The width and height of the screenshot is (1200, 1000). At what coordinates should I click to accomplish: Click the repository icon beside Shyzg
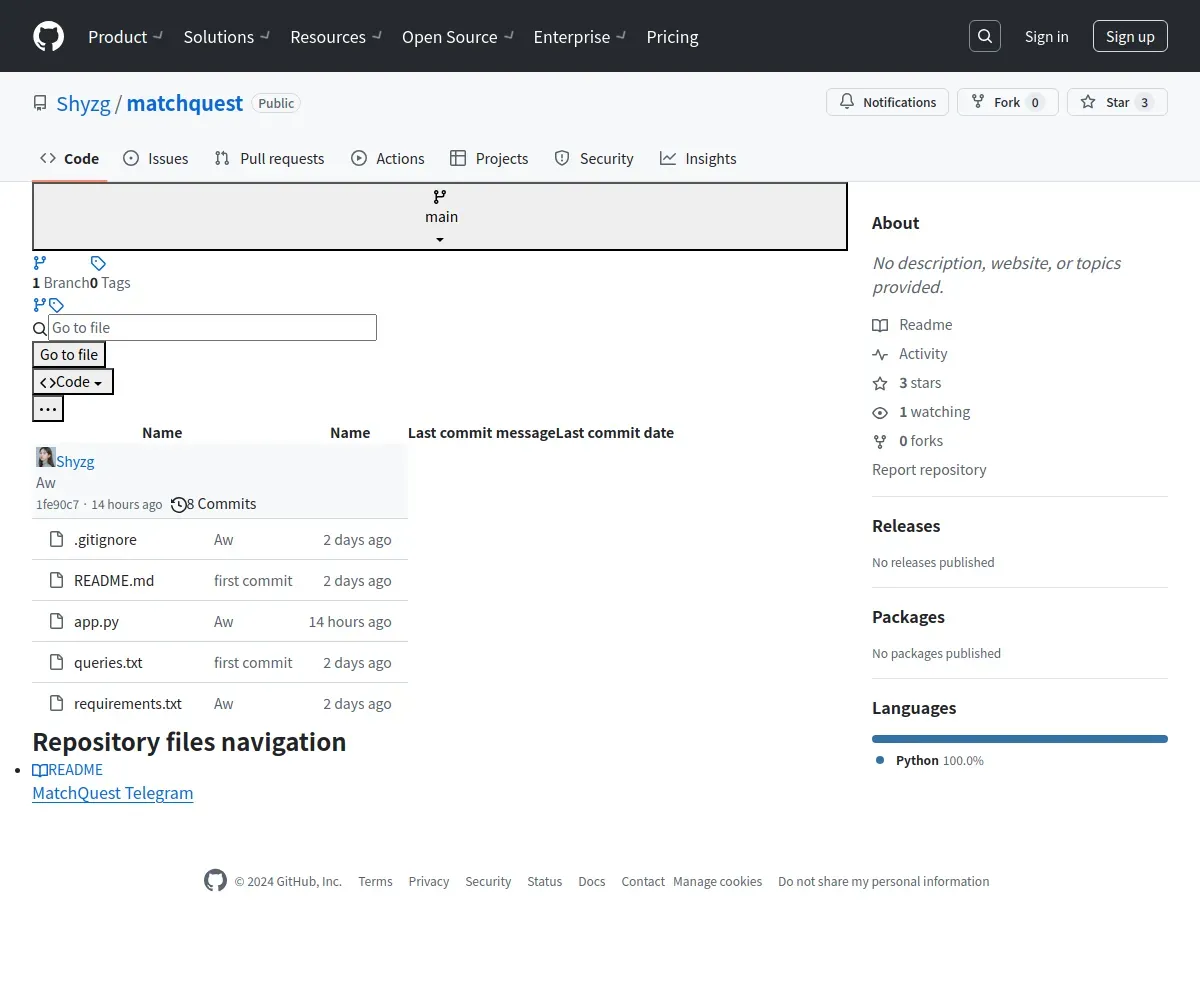point(40,103)
